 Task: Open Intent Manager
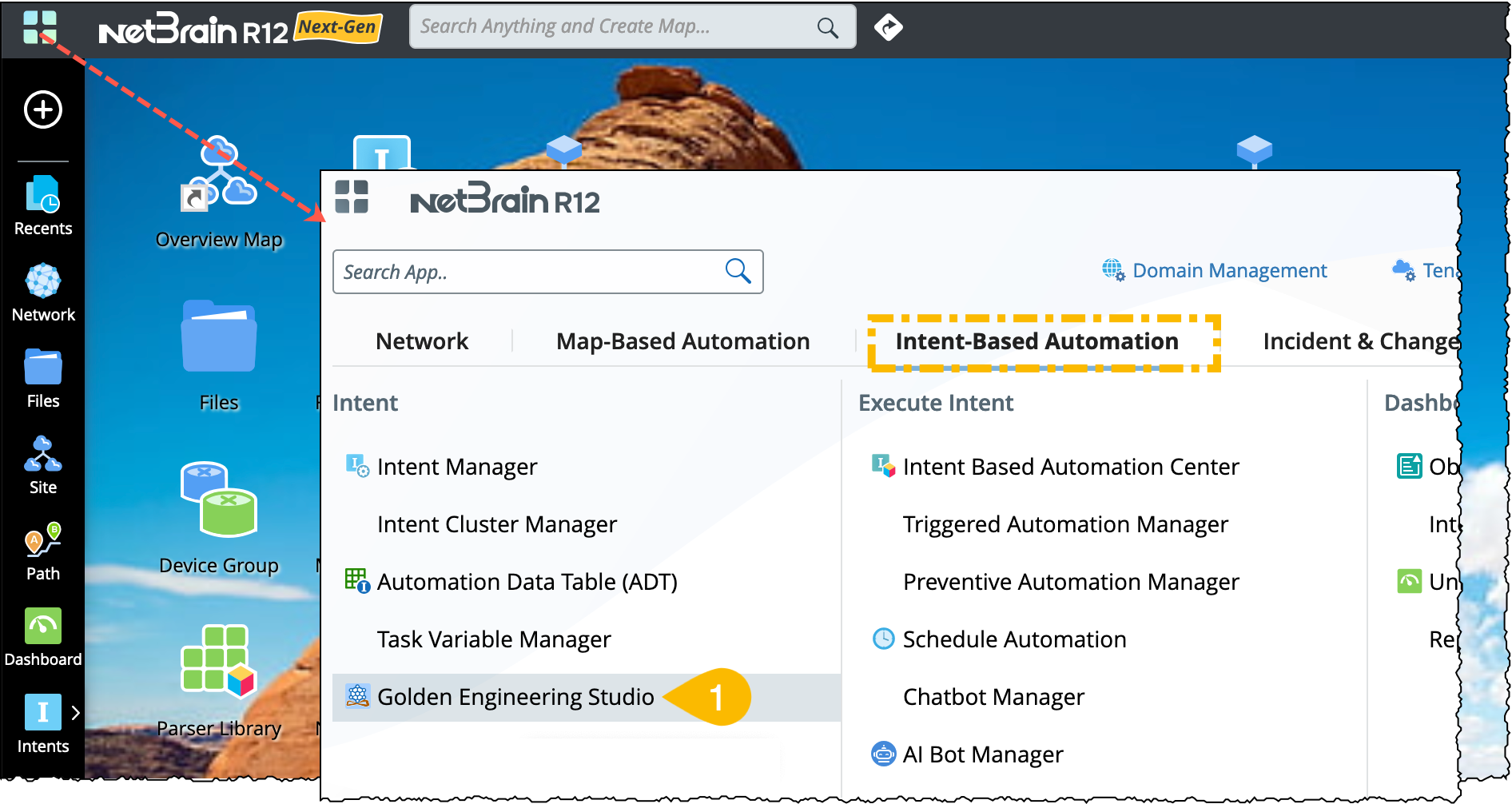[457, 467]
